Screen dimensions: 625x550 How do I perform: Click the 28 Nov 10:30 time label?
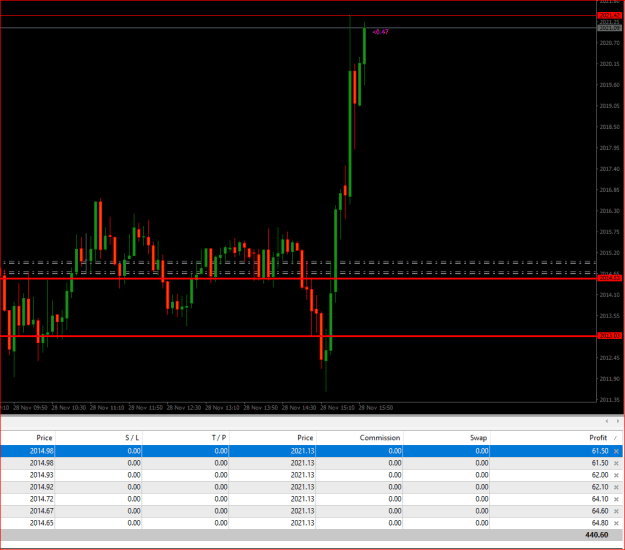(69, 408)
